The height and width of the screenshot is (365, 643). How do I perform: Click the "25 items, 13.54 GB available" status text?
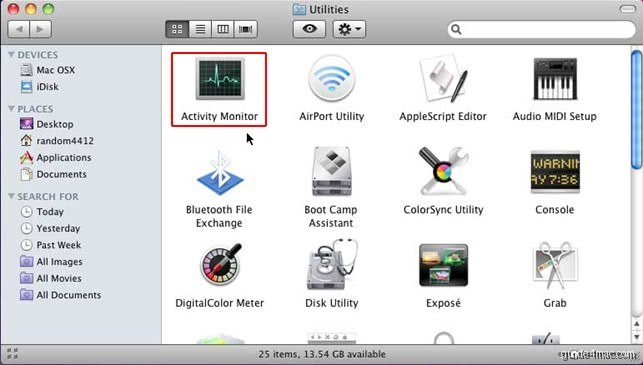tap(322, 354)
